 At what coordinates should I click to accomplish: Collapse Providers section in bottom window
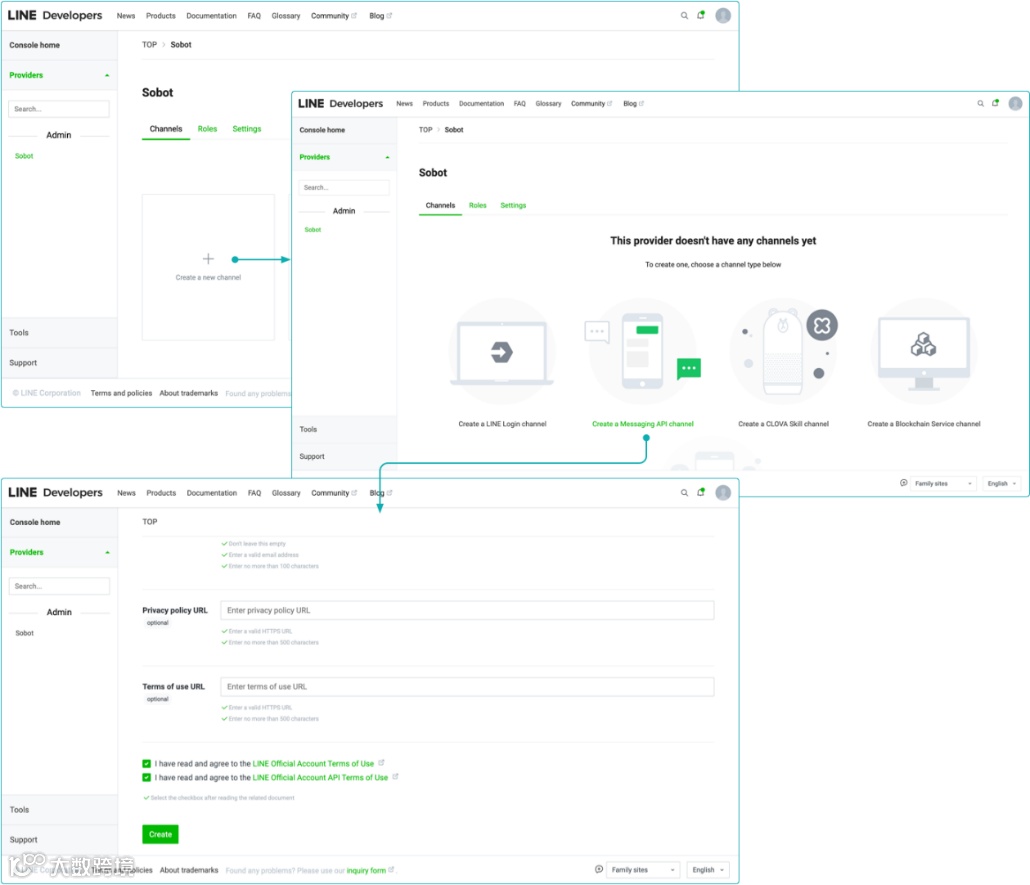tap(107, 553)
